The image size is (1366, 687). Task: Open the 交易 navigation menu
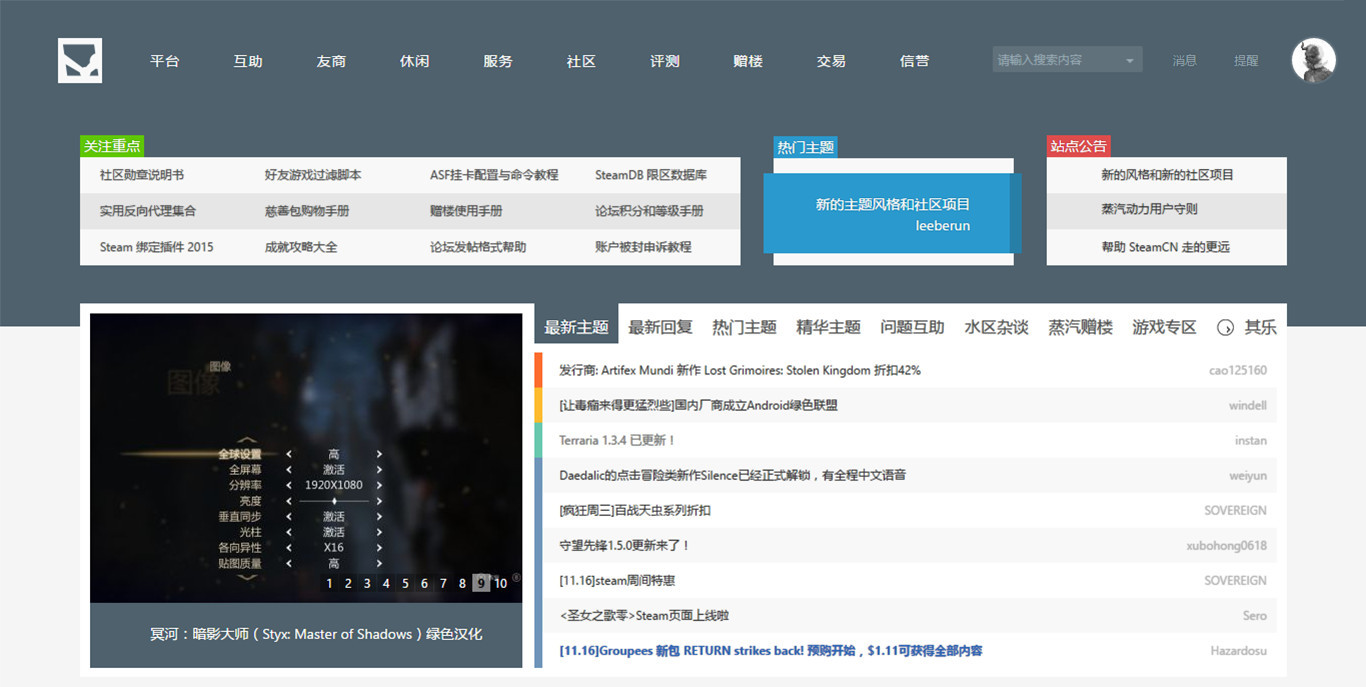[831, 61]
